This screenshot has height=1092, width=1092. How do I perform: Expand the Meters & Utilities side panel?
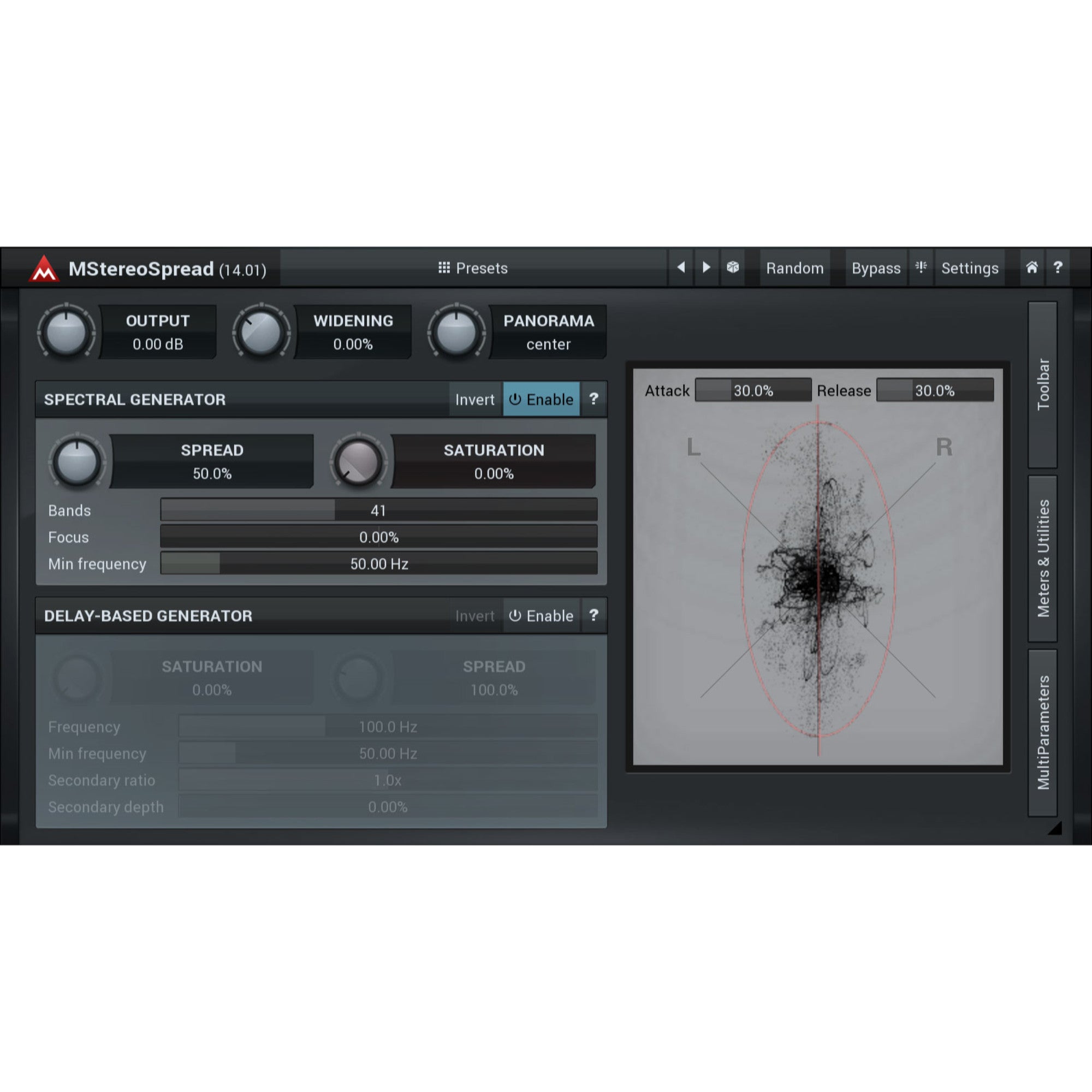click(x=1043, y=559)
